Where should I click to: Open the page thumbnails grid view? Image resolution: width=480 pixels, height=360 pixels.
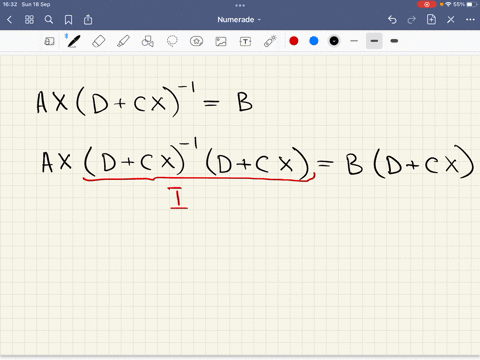click(x=29, y=20)
